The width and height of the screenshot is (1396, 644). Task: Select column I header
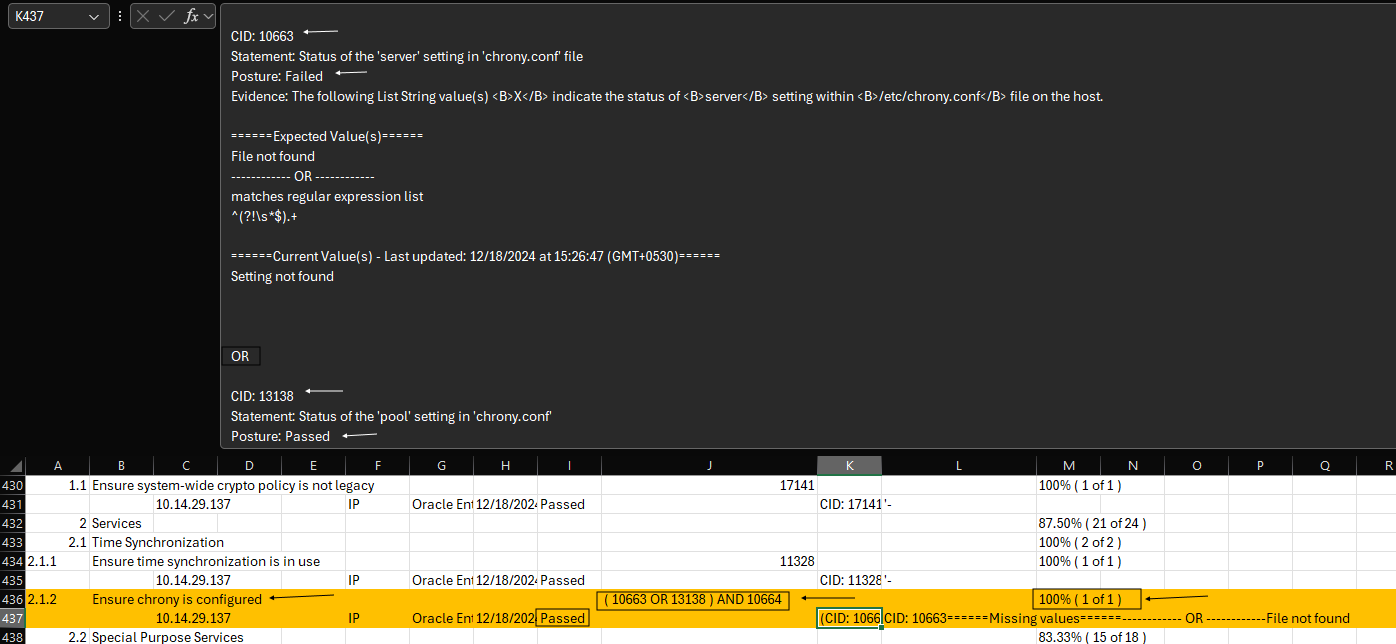[x=569, y=466]
